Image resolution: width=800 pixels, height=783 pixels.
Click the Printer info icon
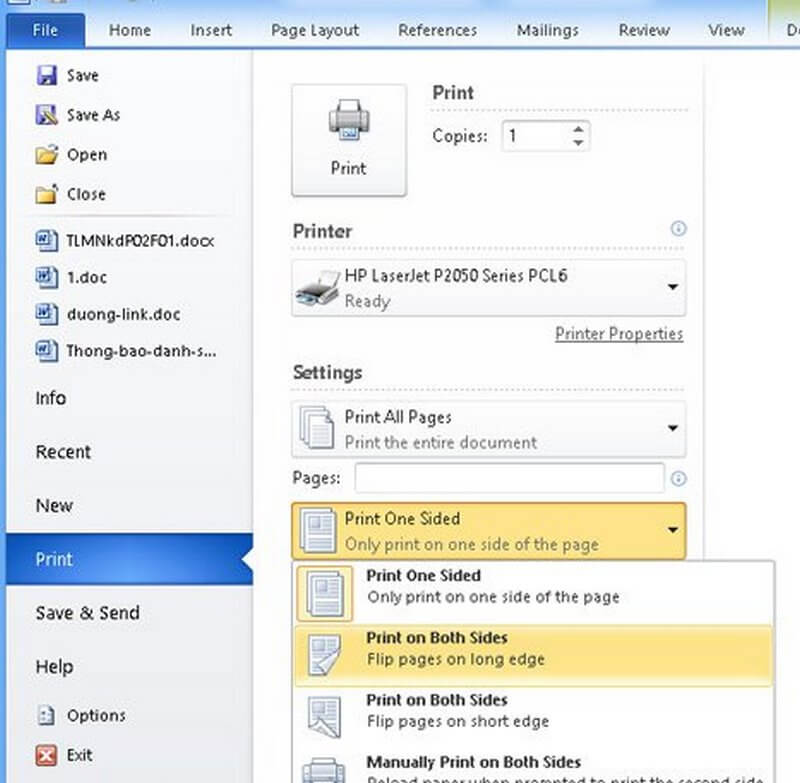point(678,230)
